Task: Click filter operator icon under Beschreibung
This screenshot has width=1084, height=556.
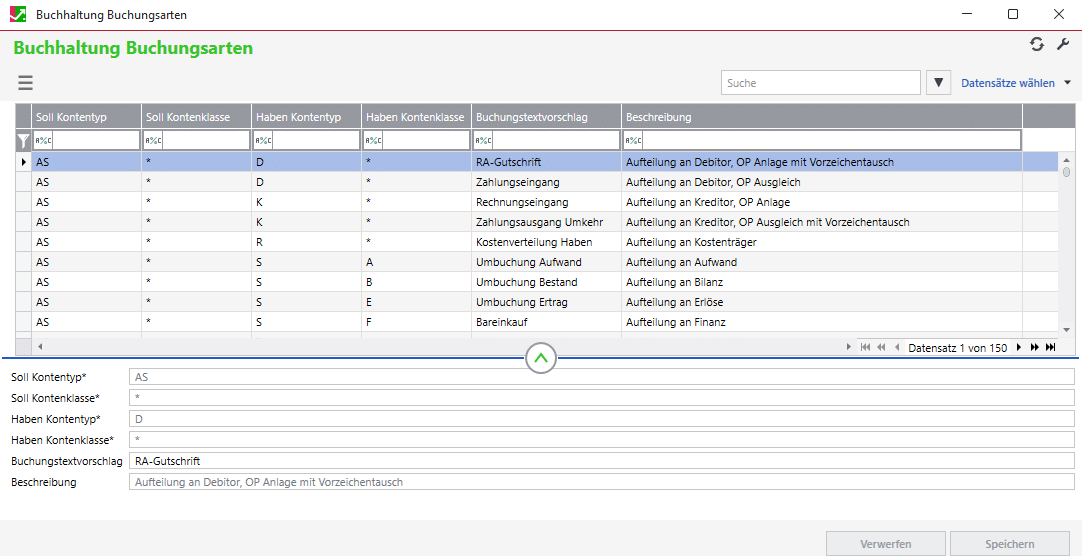Action: pyautogui.click(x=633, y=141)
